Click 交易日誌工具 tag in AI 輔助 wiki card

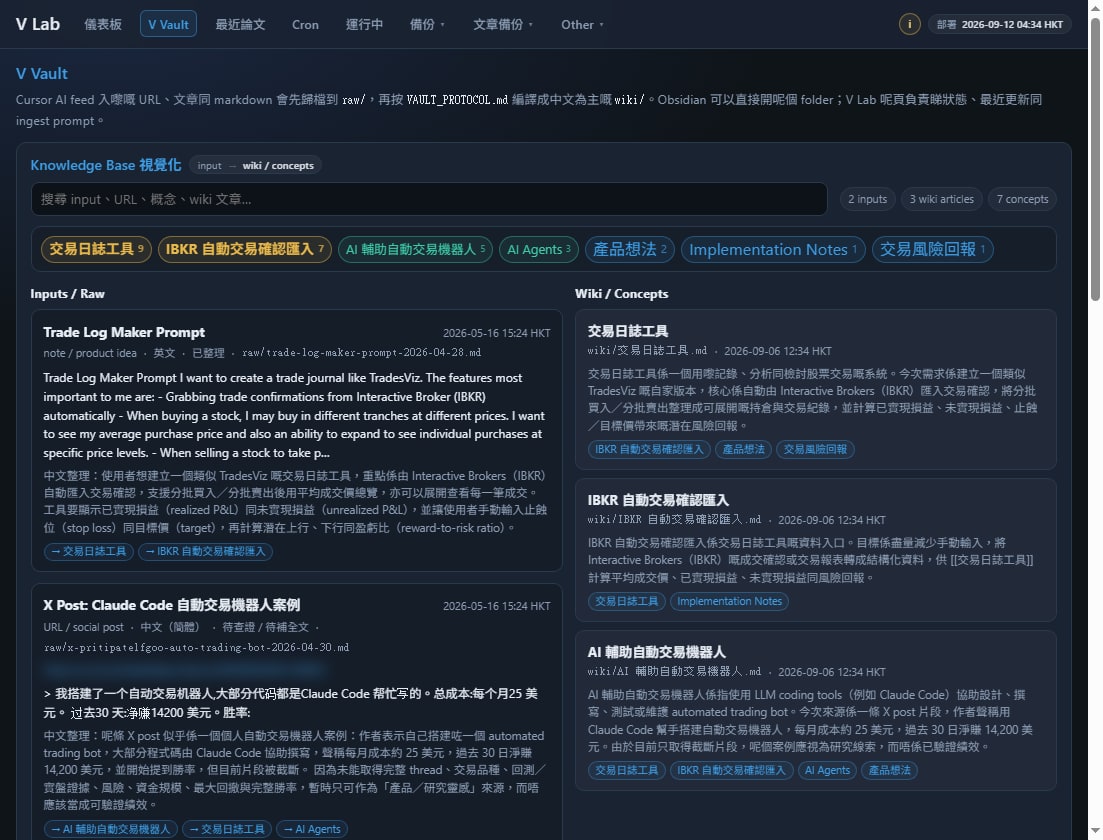pos(626,770)
